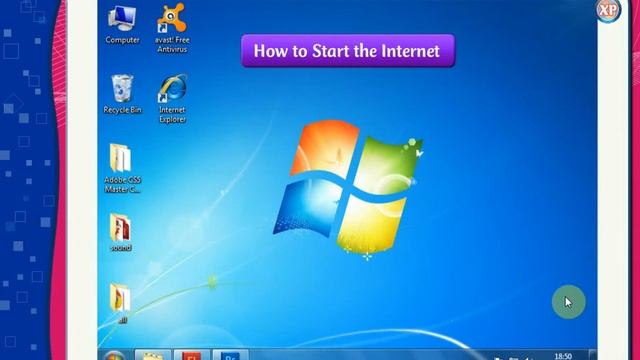The width and height of the screenshot is (640, 360).
Task: Click the Internet Explorer desktop shortcut
Action: coord(172,99)
